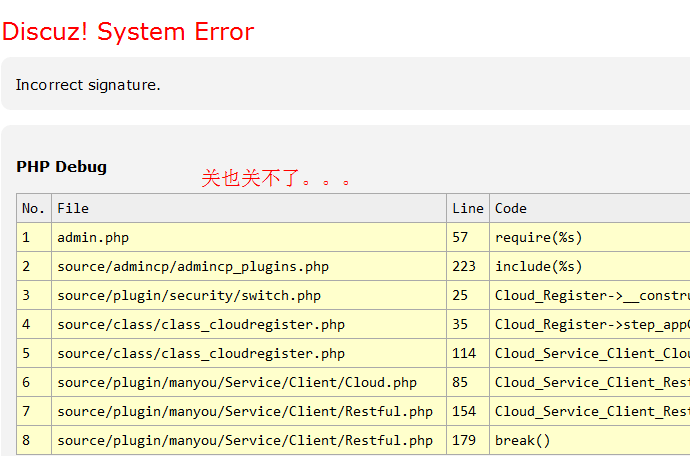
Task: Select class_cloudregister.php cell in row 5
Action: coord(249,353)
